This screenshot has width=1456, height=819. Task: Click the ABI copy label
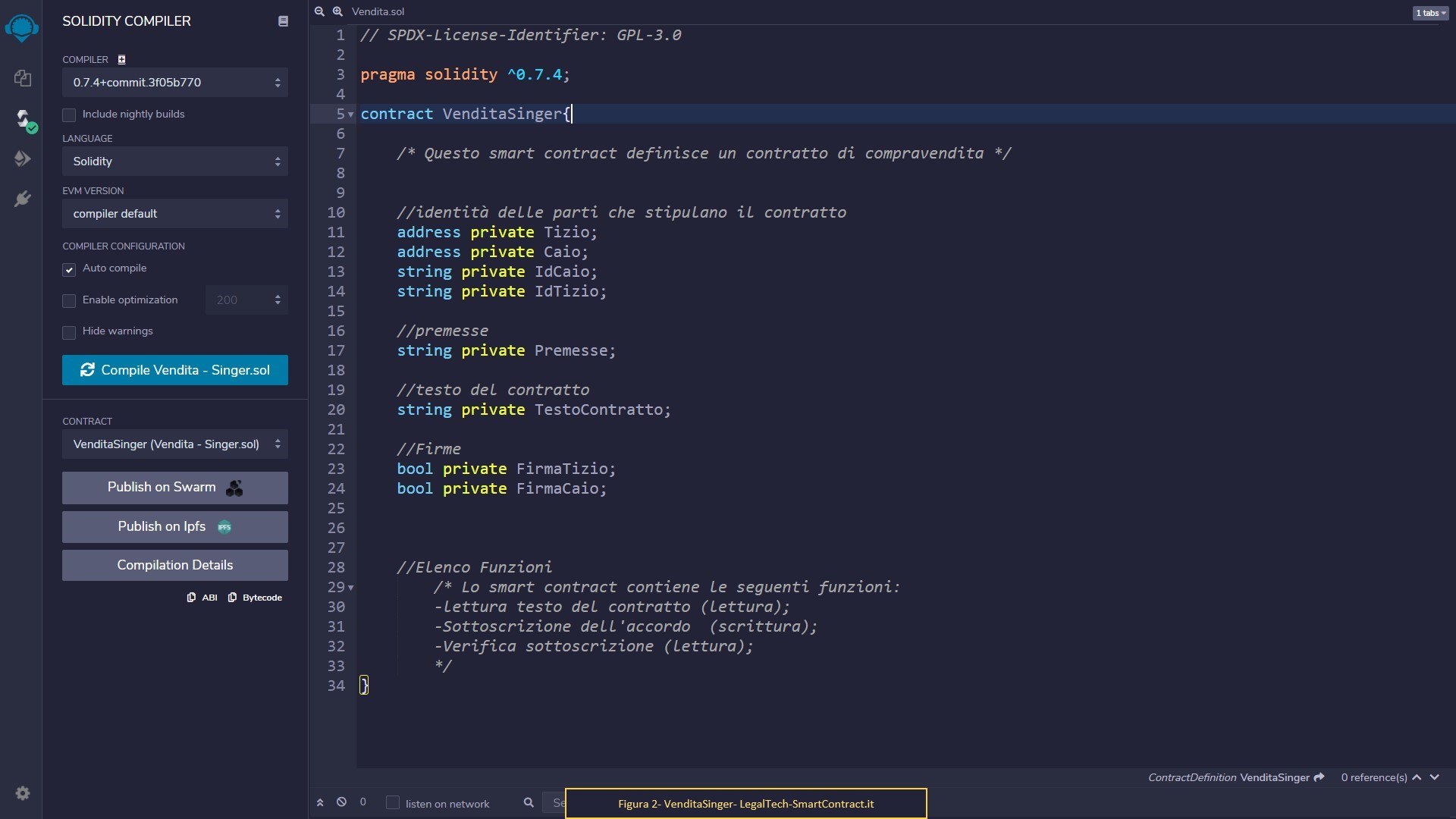pos(210,598)
